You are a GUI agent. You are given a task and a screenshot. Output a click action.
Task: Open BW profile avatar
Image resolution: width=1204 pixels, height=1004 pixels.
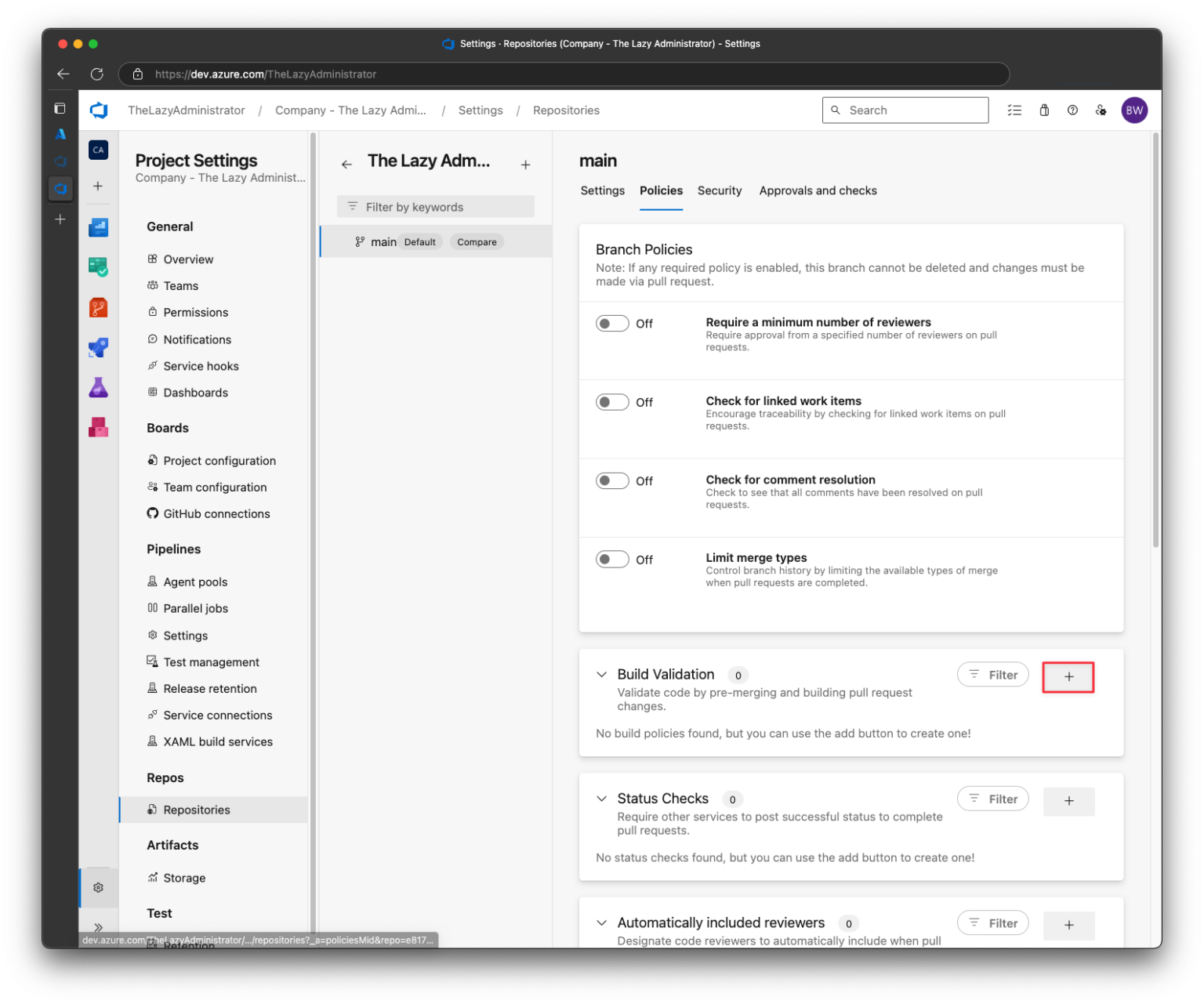pos(1134,111)
